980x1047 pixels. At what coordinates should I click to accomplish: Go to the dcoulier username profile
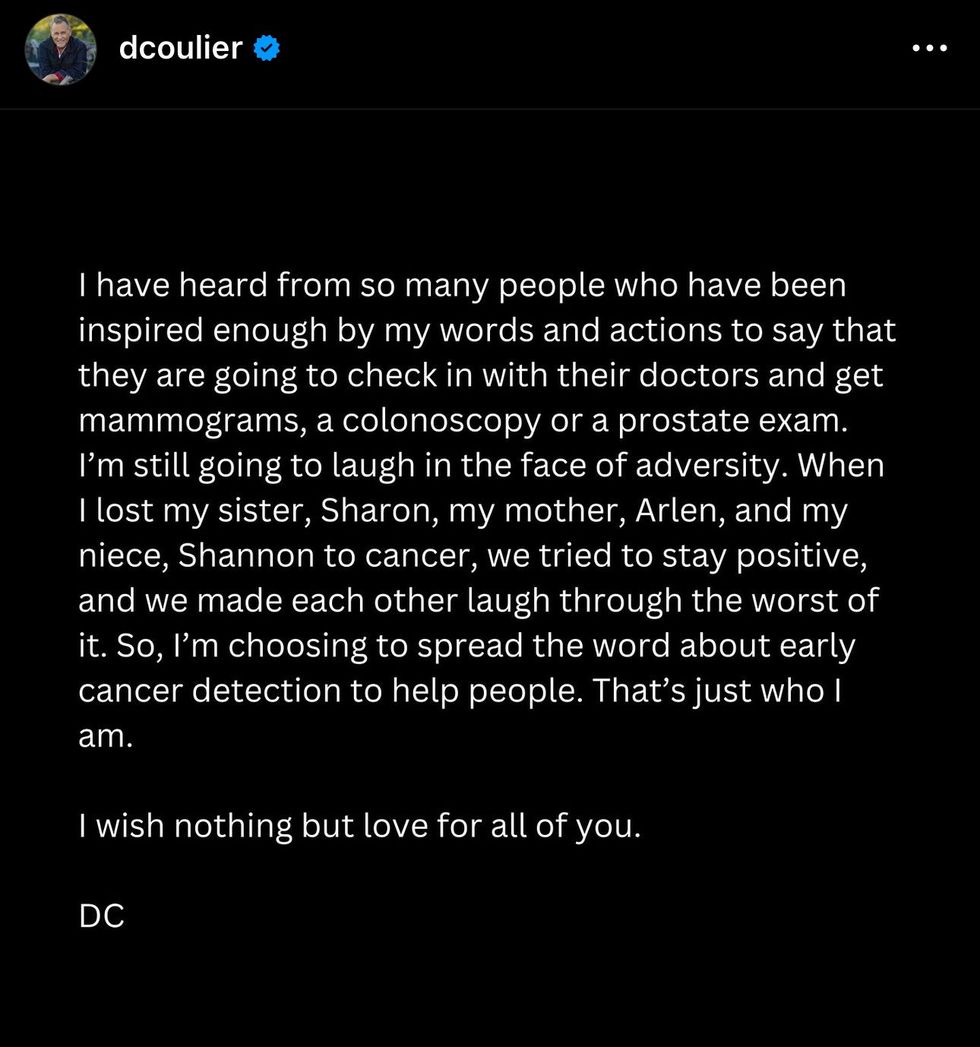tap(180, 48)
